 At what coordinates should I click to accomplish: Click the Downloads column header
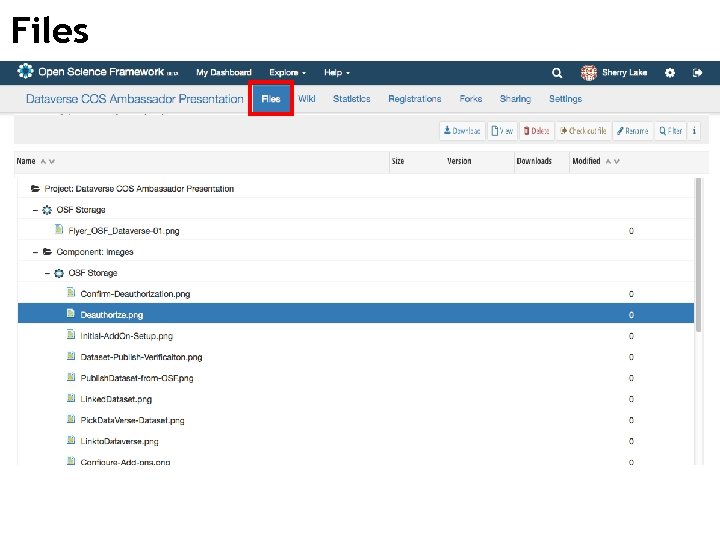(x=534, y=161)
